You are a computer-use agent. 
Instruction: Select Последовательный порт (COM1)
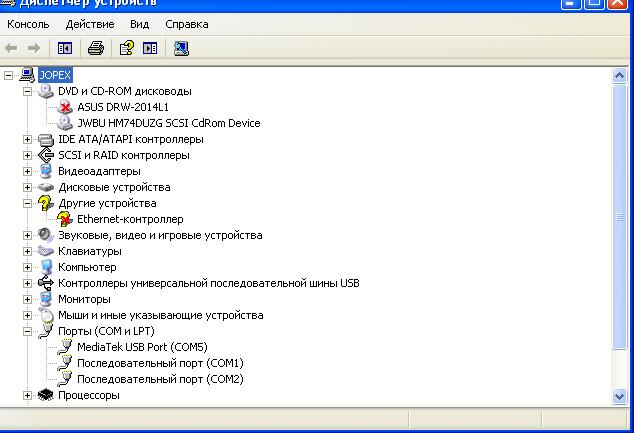tap(159, 363)
